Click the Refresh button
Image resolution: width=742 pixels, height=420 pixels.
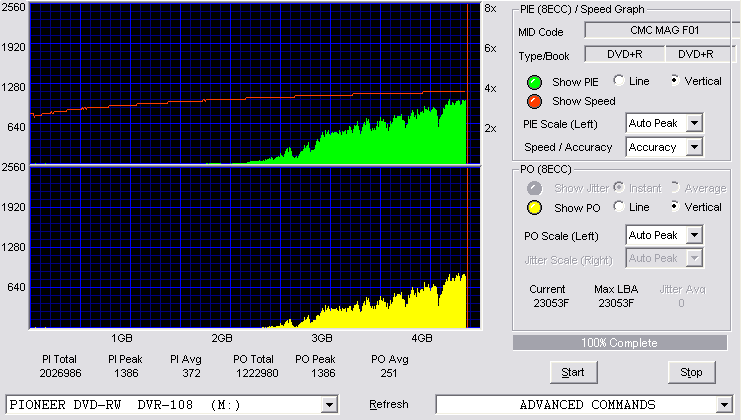point(389,404)
